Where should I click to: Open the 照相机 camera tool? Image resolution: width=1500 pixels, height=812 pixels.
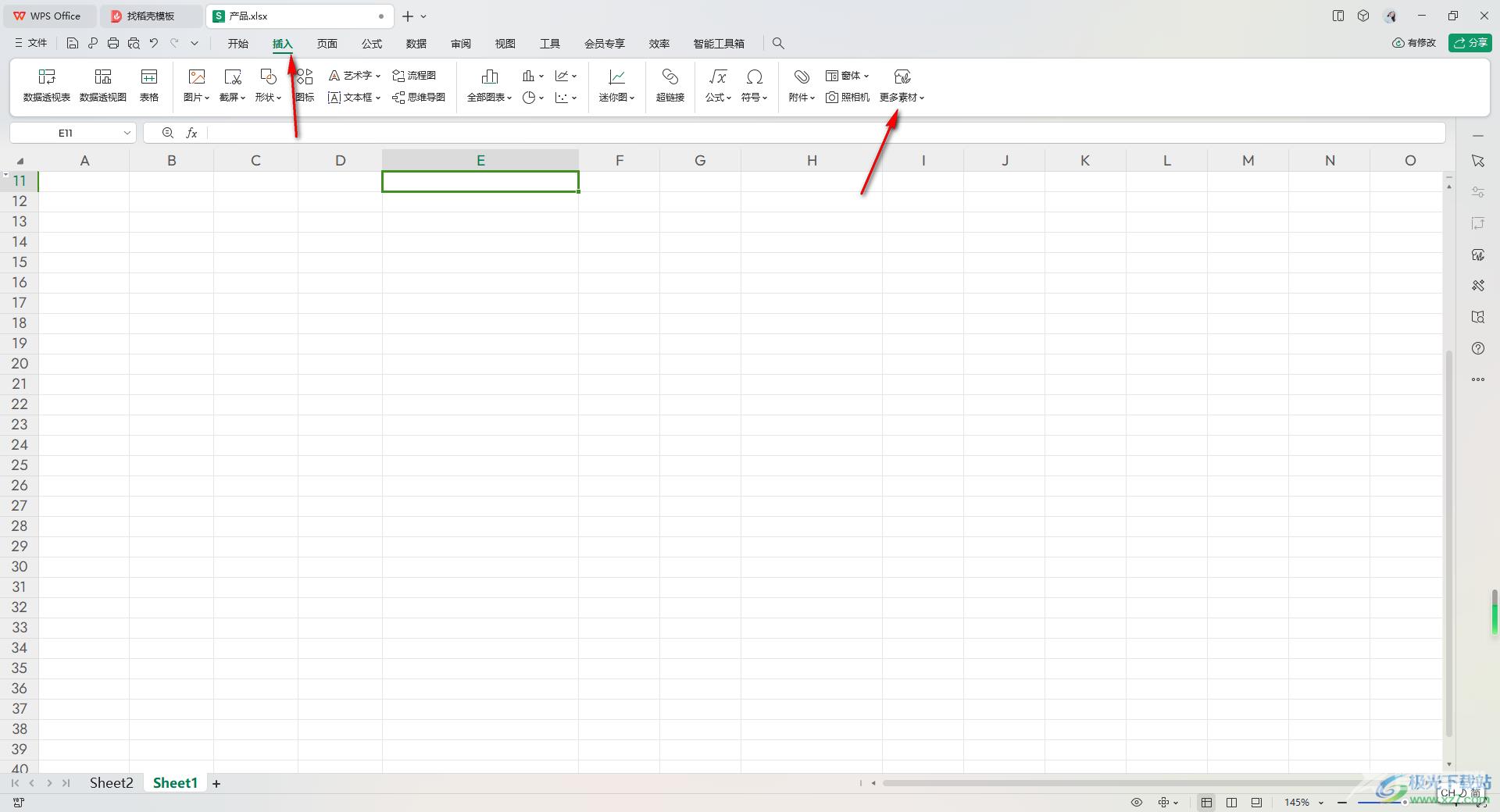[848, 98]
